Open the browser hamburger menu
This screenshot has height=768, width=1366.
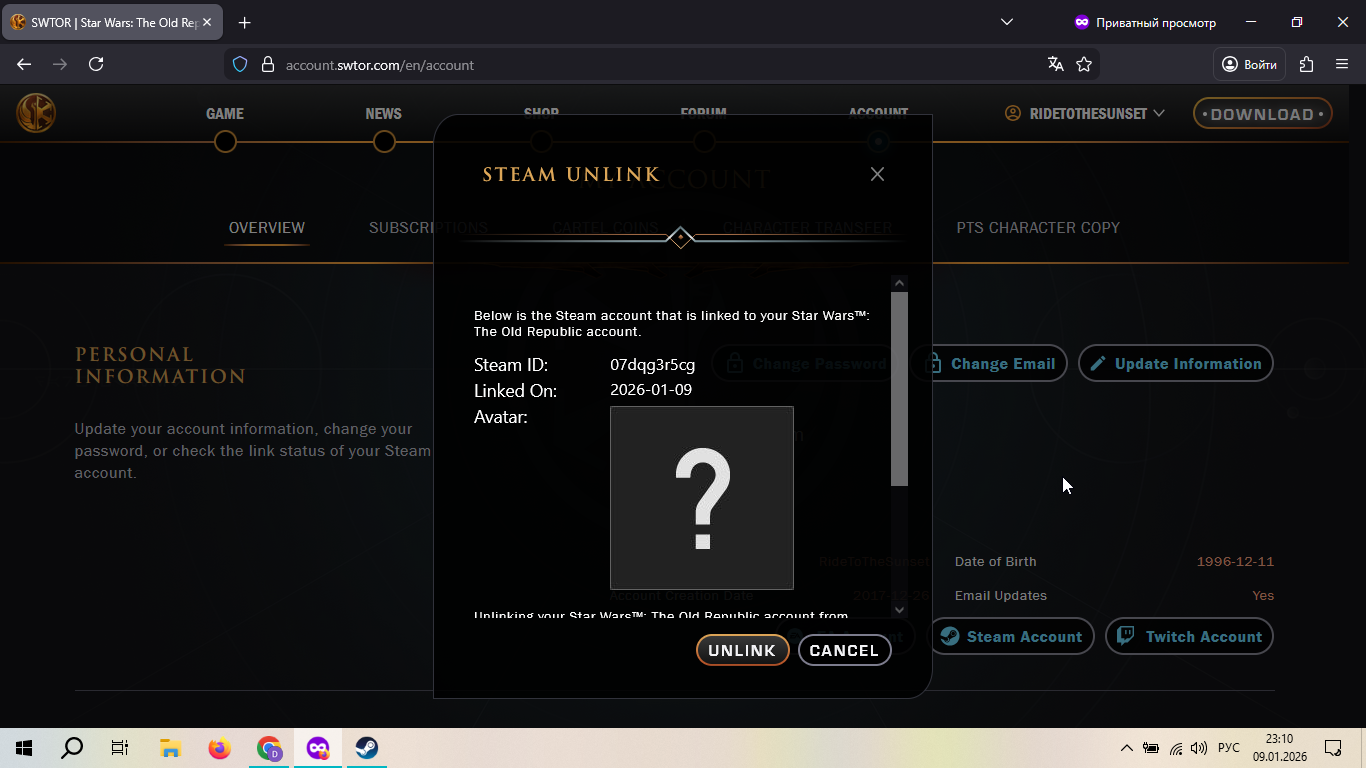[x=1342, y=64]
